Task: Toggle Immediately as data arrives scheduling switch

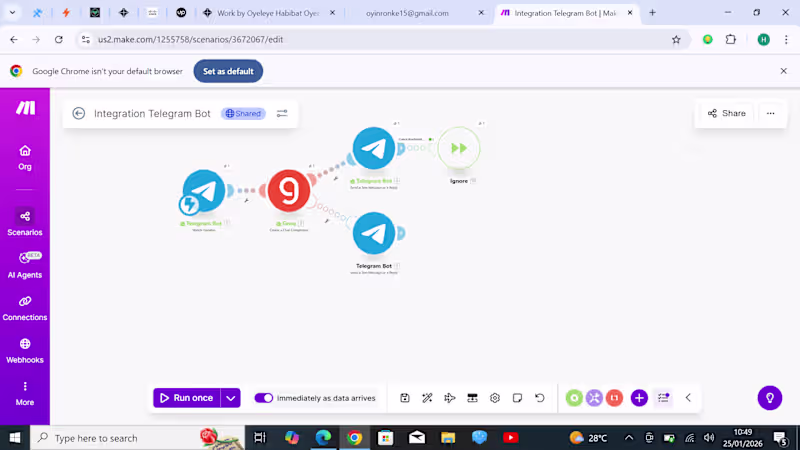Action: point(264,398)
